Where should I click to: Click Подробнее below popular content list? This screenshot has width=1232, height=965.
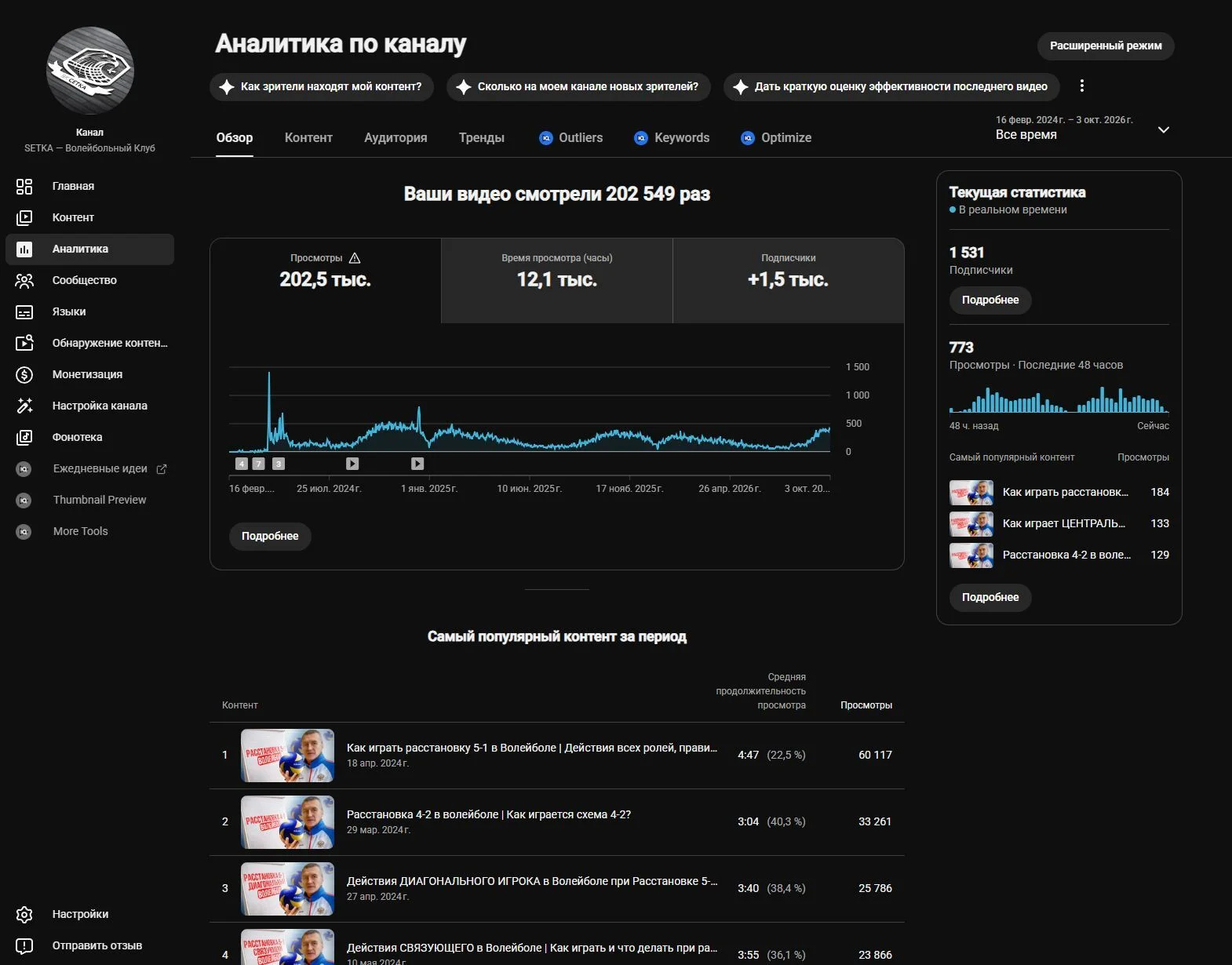[x=990, y=597]
